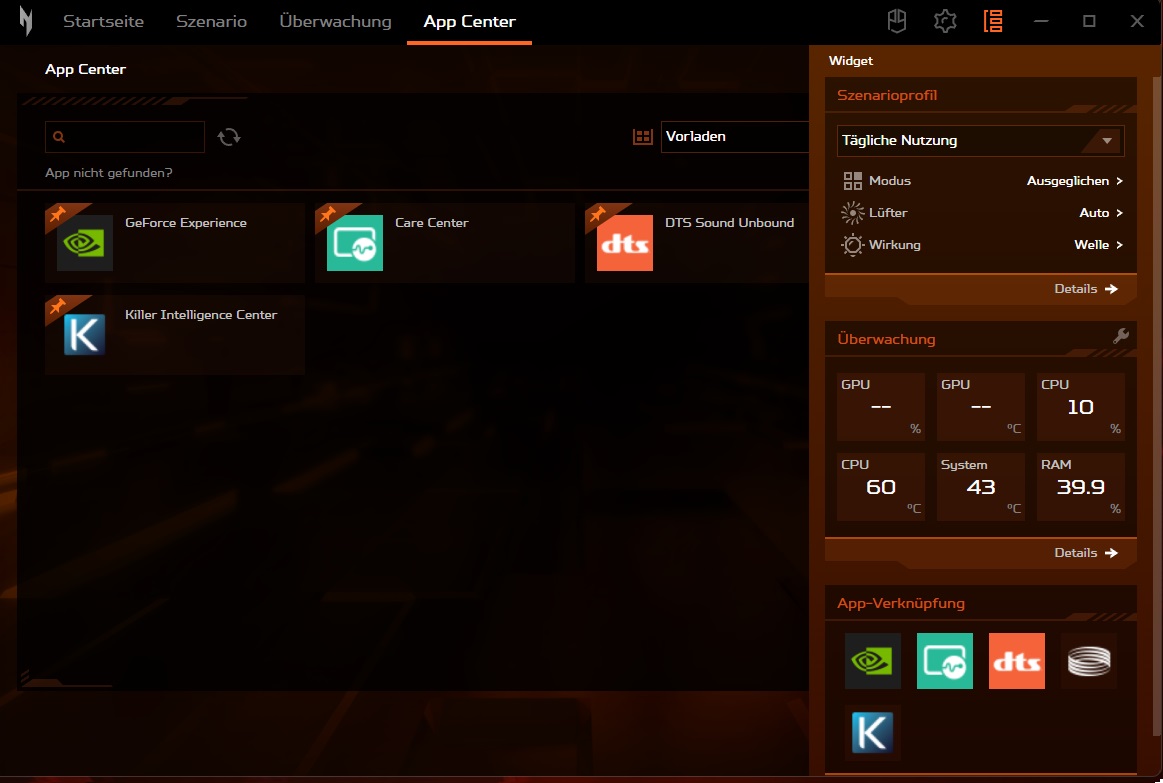The width and height of the screenshot is (1163, 783).
Task: Click the grid view icon beside Vorladen
Action: pos(642,136)
